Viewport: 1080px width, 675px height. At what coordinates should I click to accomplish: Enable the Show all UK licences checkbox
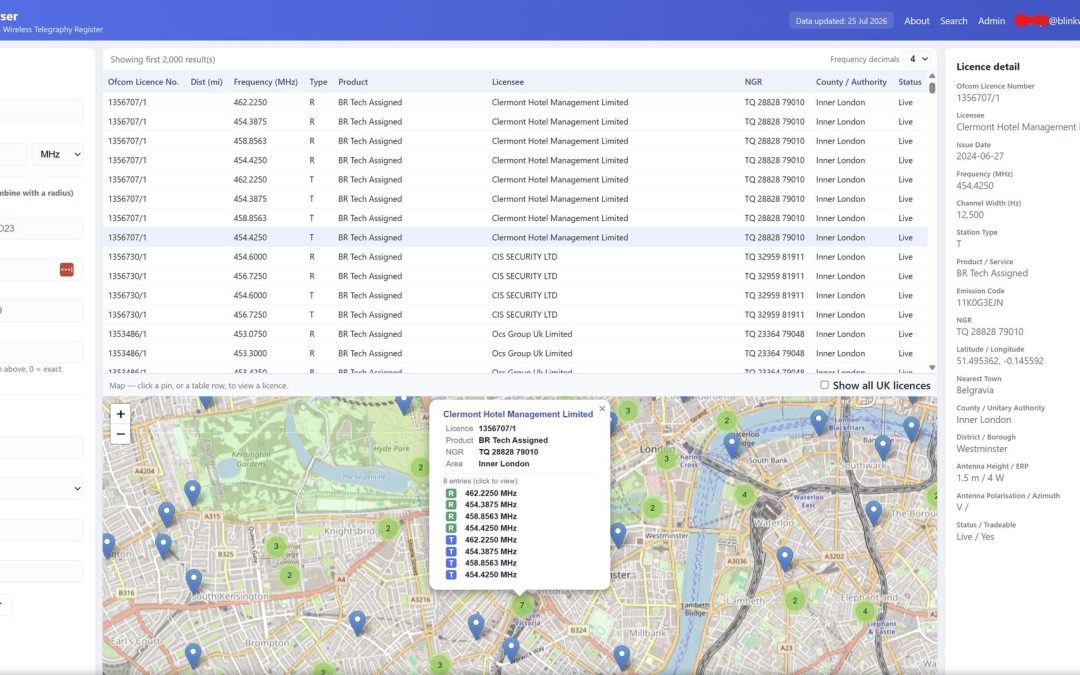pyautogui.click(x=824, y=385)
